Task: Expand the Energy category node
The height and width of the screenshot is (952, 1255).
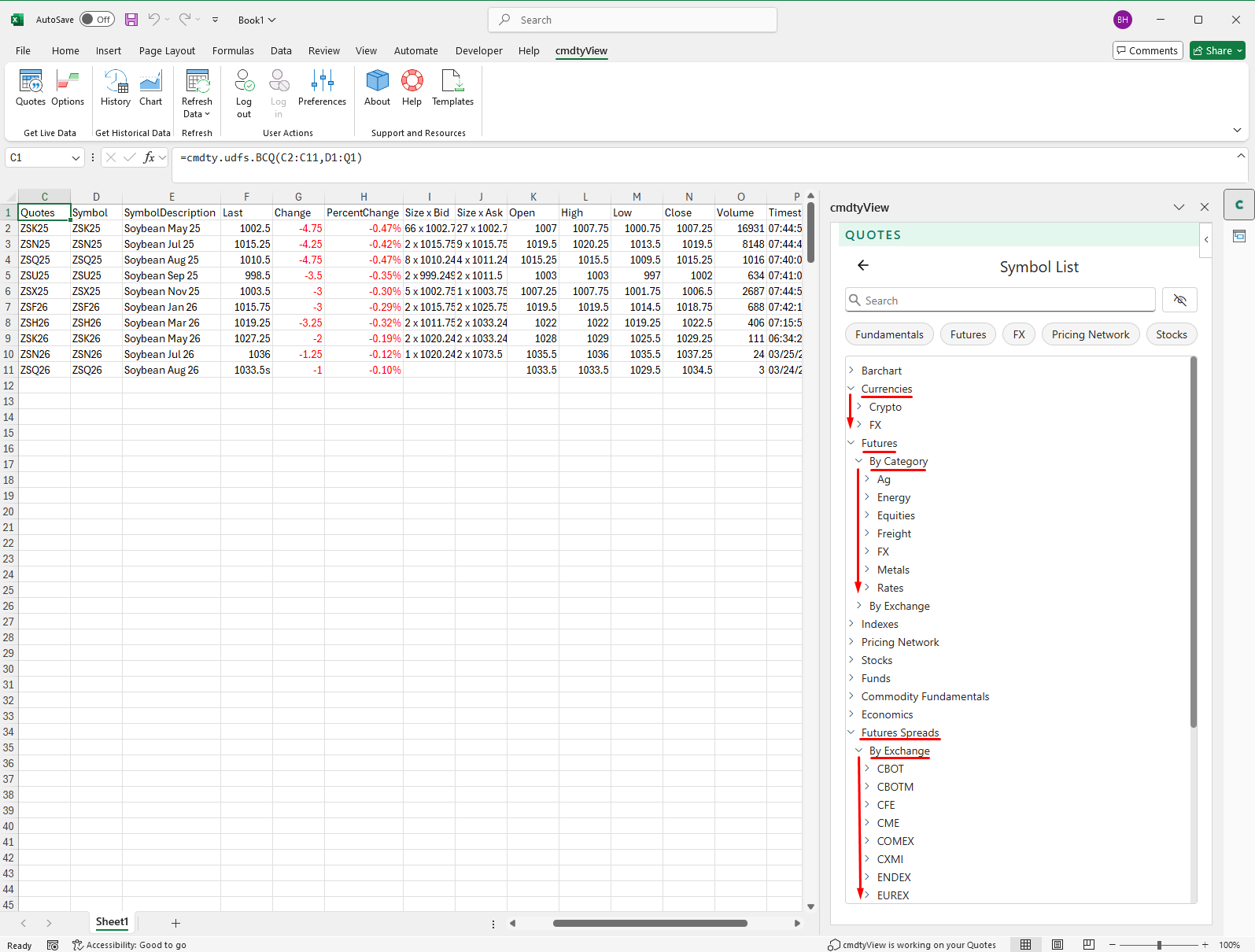Action: click(867, 496)
